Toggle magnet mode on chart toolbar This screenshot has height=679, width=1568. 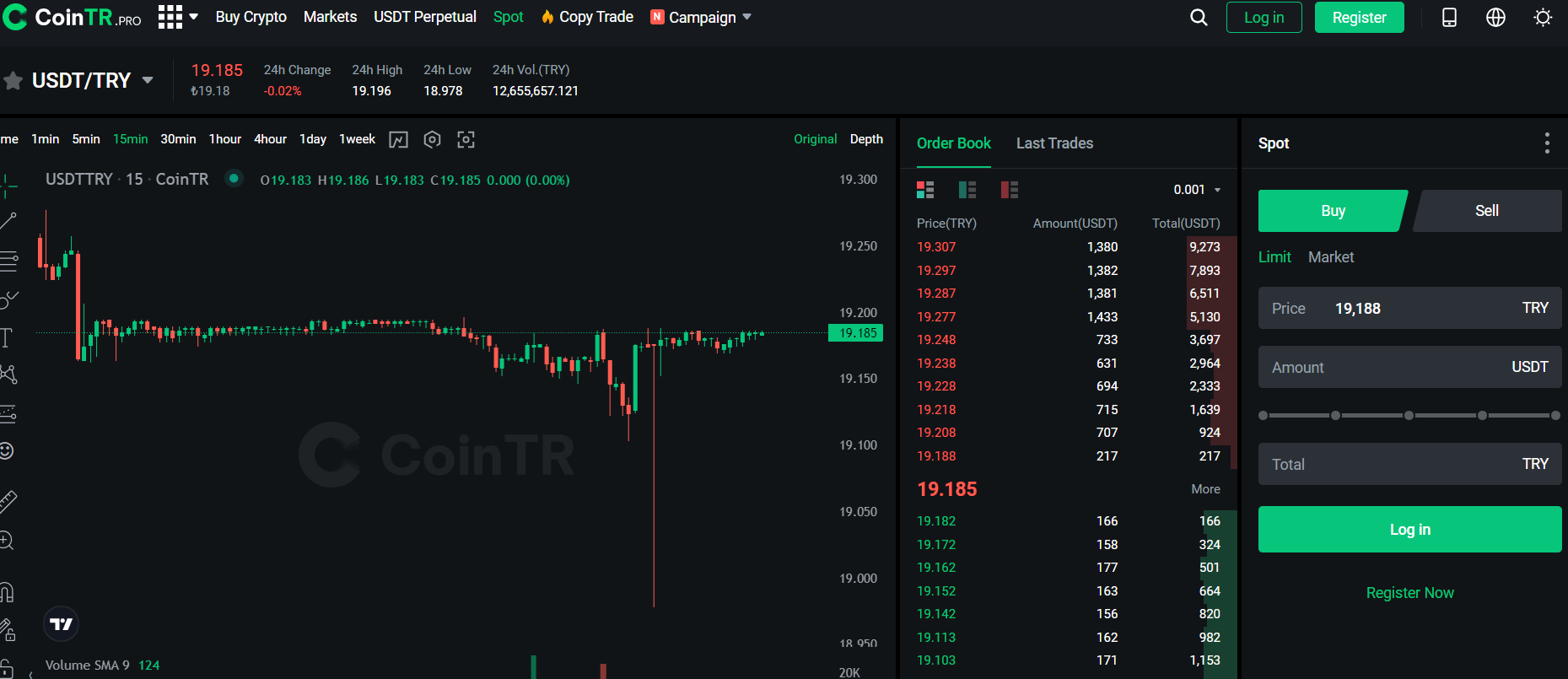pos(7,593)
